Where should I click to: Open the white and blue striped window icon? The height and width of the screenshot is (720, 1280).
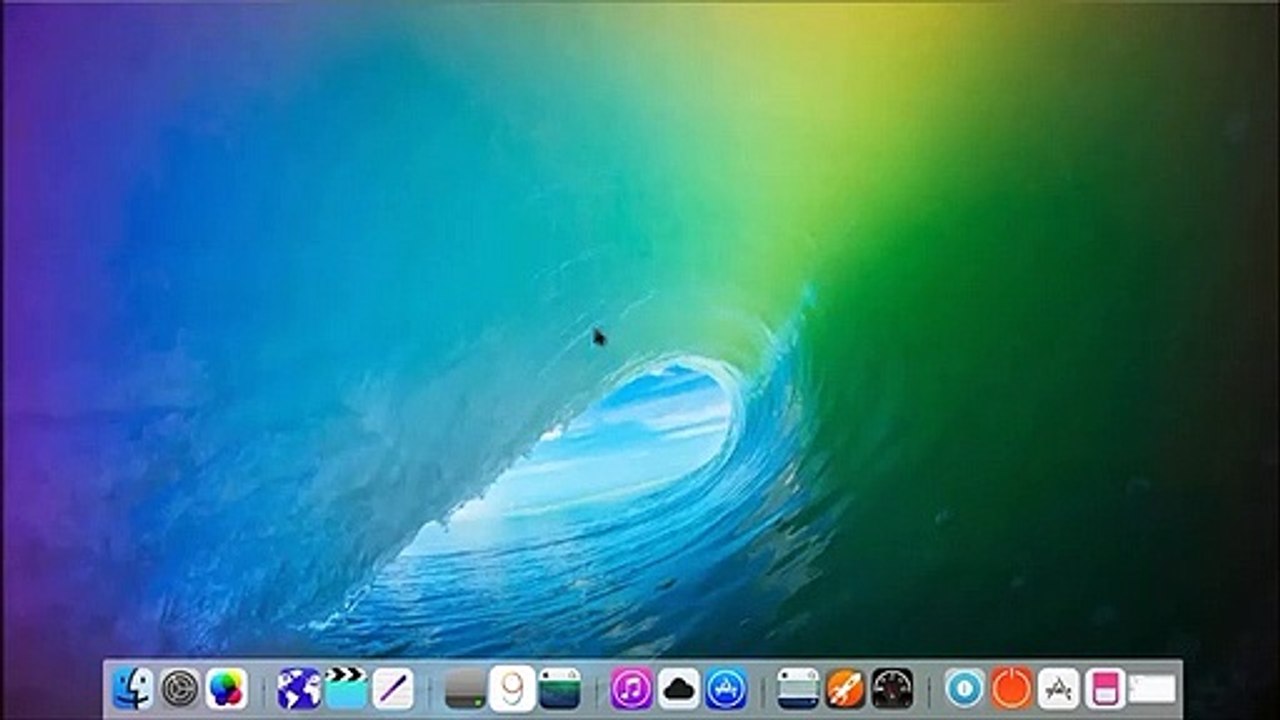pos(798,688)
